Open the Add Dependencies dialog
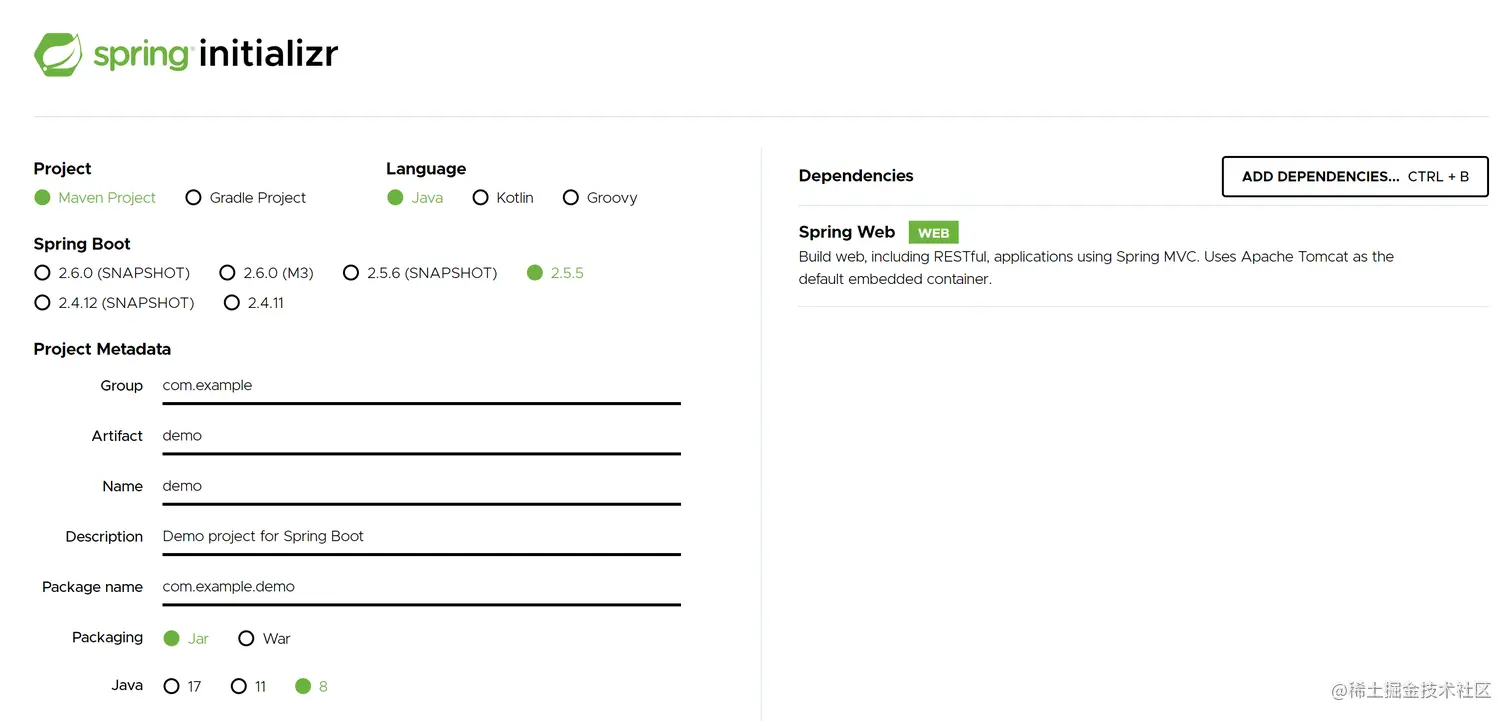The width and height of the screenshot is (1512, 721). pyautogui.click(x=1355, y=176)
